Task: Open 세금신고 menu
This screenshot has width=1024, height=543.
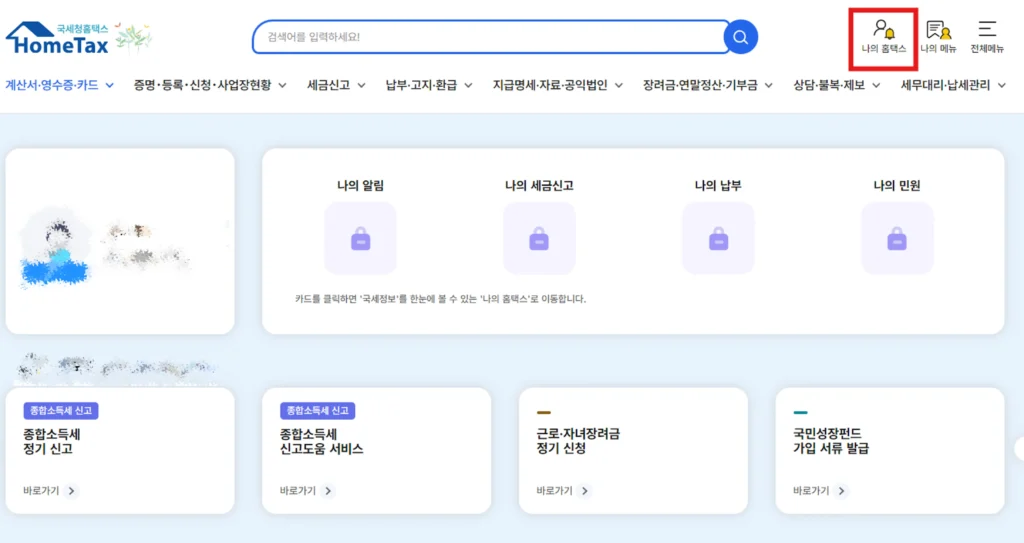Action: 328,86
